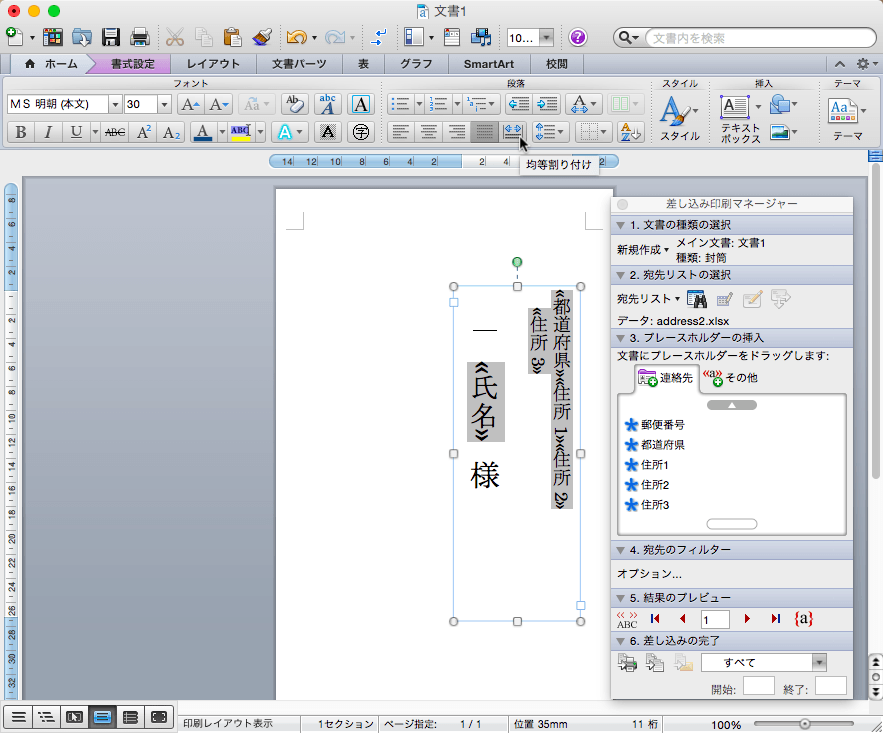Open the すべて records dropdown

819,662
